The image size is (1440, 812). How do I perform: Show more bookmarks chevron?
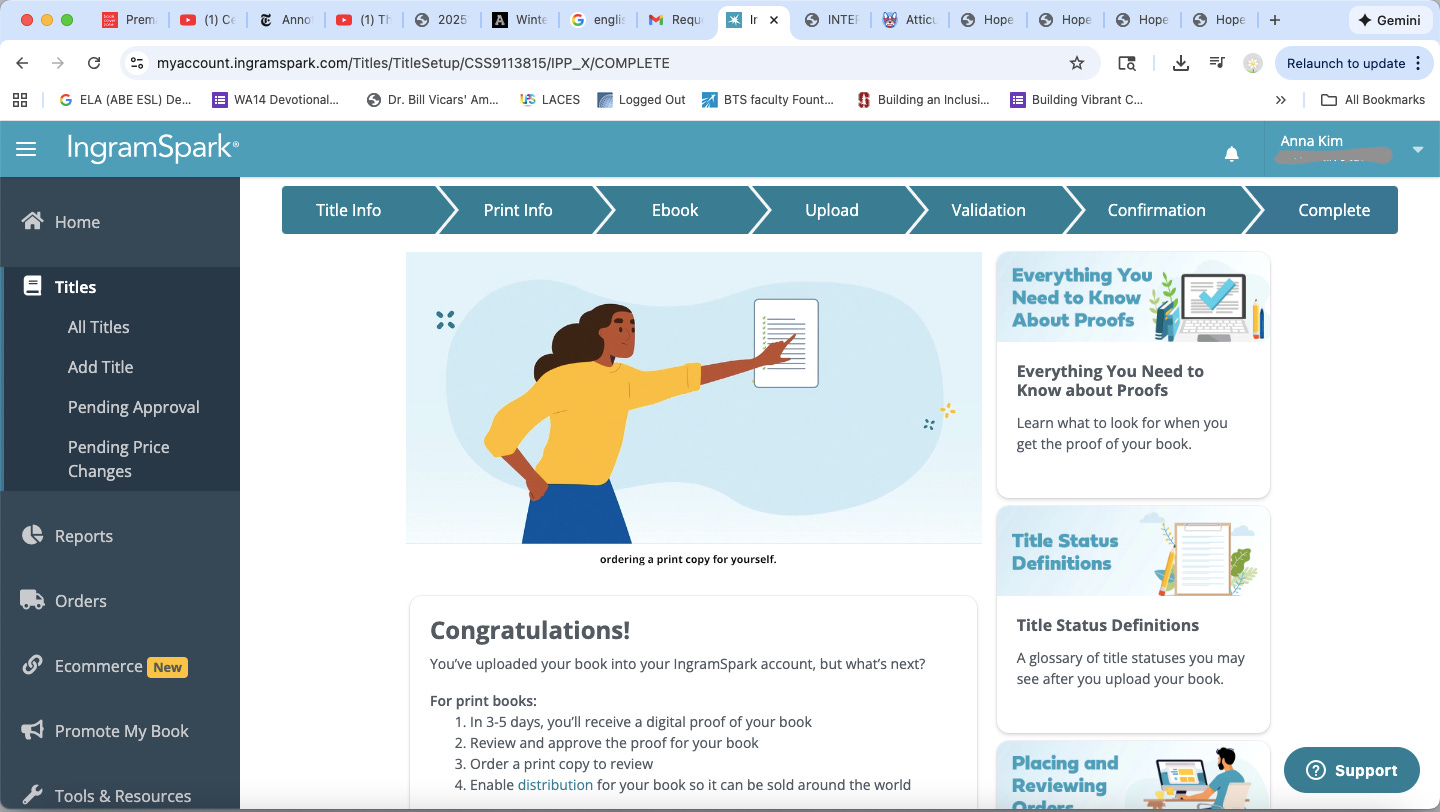[1281, 99]
